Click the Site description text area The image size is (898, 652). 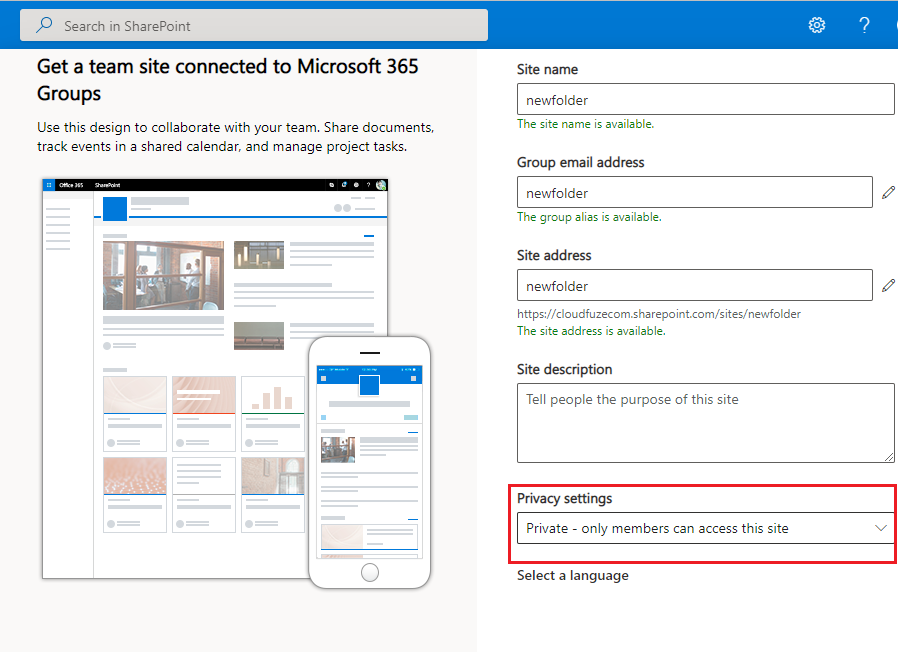coord(706,423)
